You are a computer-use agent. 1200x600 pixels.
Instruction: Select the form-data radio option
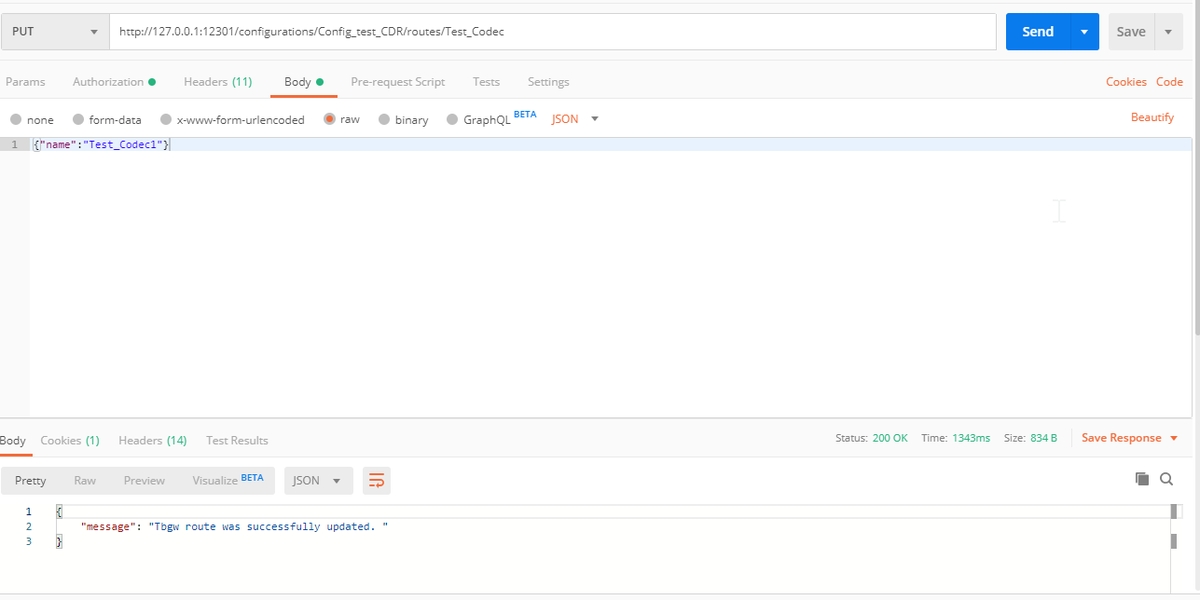(x=78, y=119)
